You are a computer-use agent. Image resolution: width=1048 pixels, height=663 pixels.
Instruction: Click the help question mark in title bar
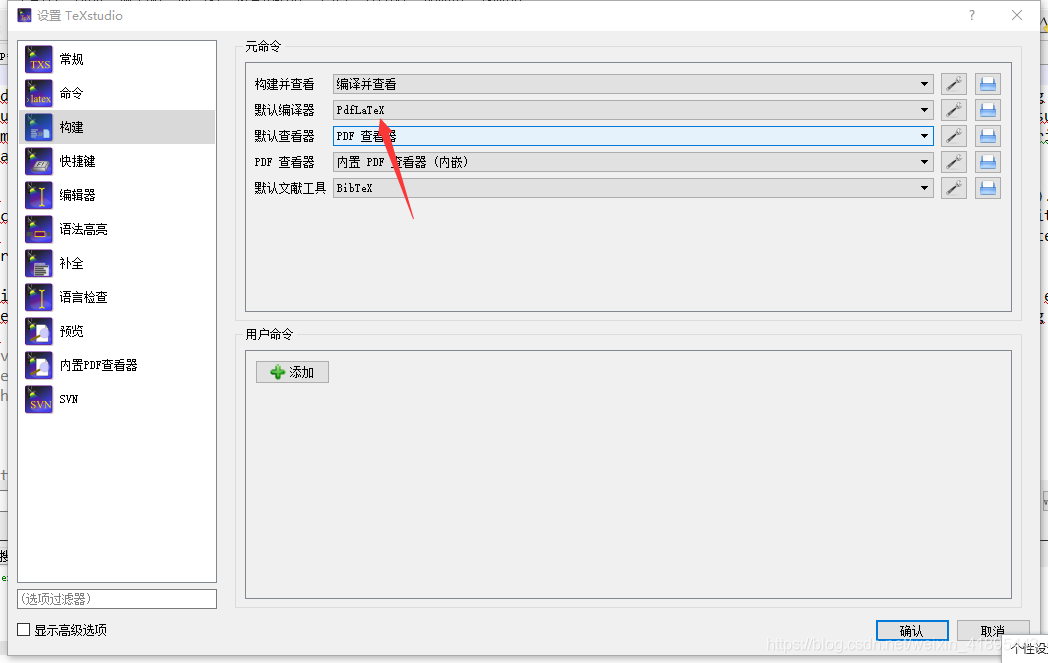[972, 15]
